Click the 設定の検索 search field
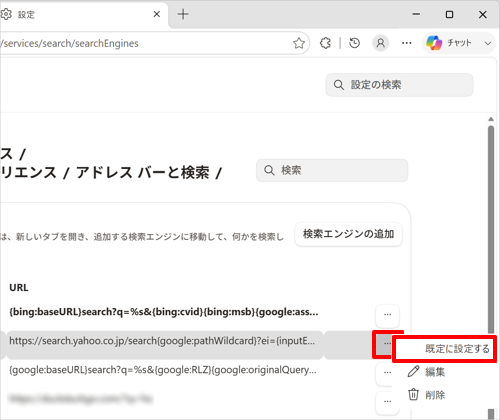 (x=399, y=85)
